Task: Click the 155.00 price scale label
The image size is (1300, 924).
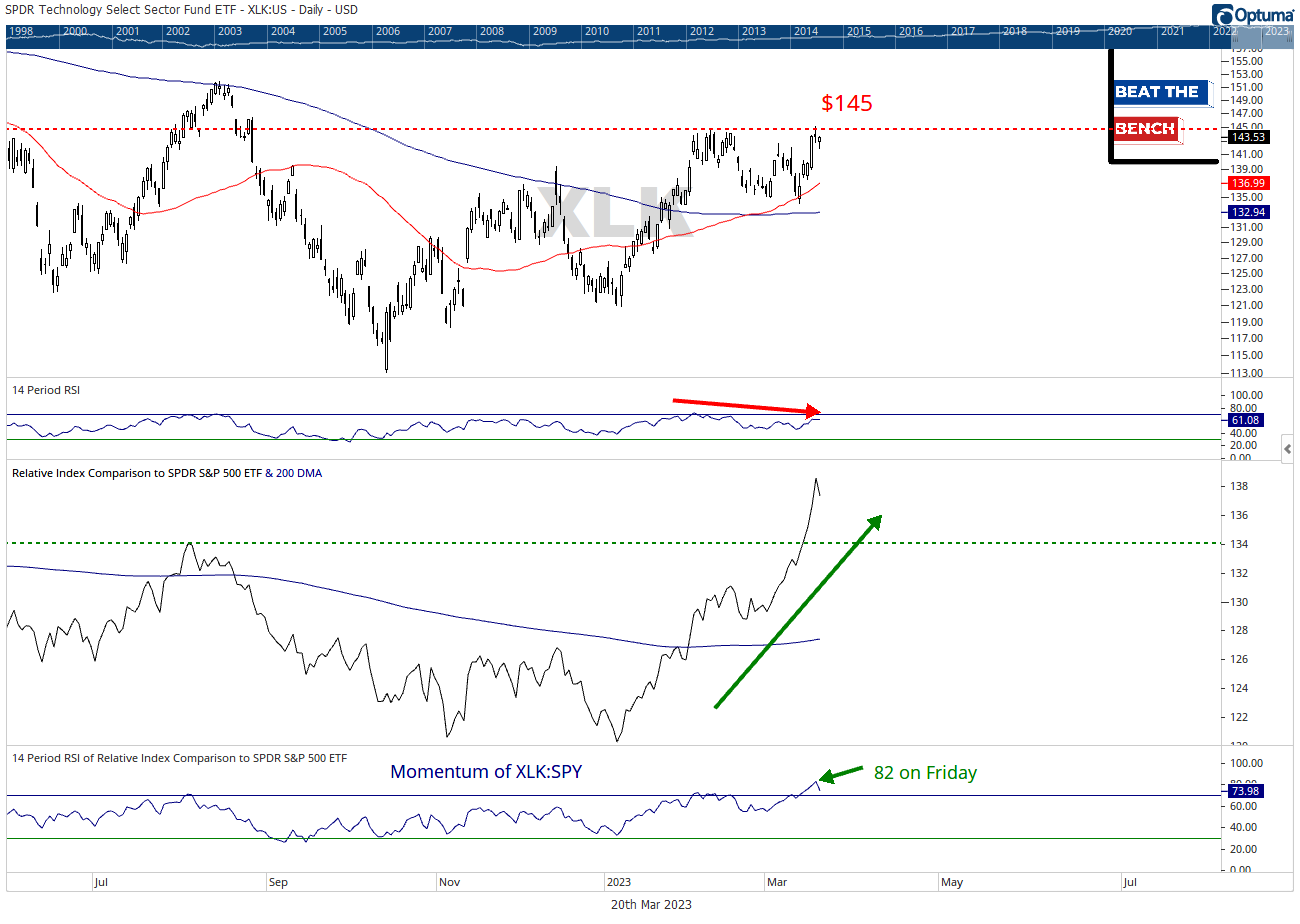Action: click(x=1245, y=61)
